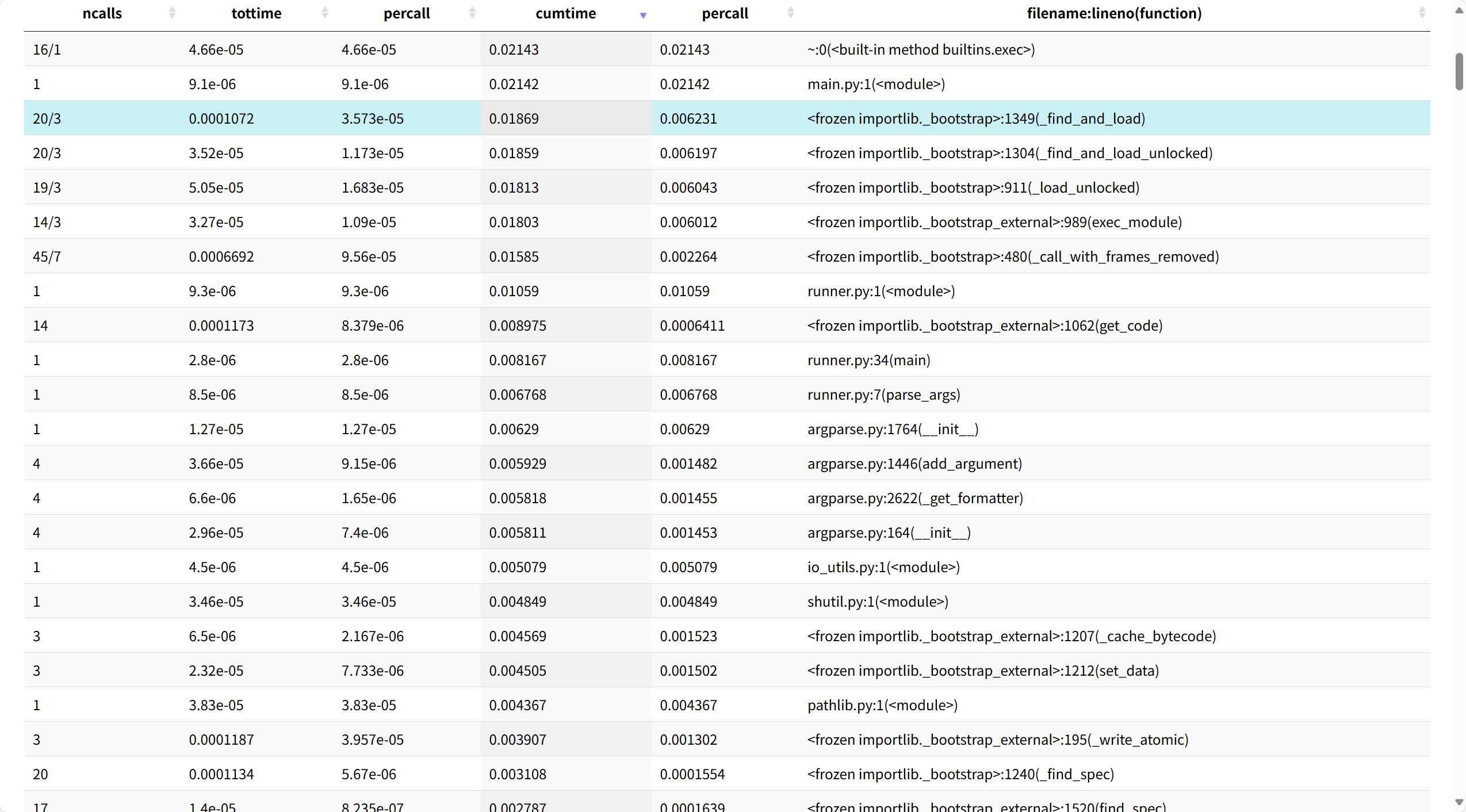
Task: Click the cumtime header label
Action: point(565,13)
